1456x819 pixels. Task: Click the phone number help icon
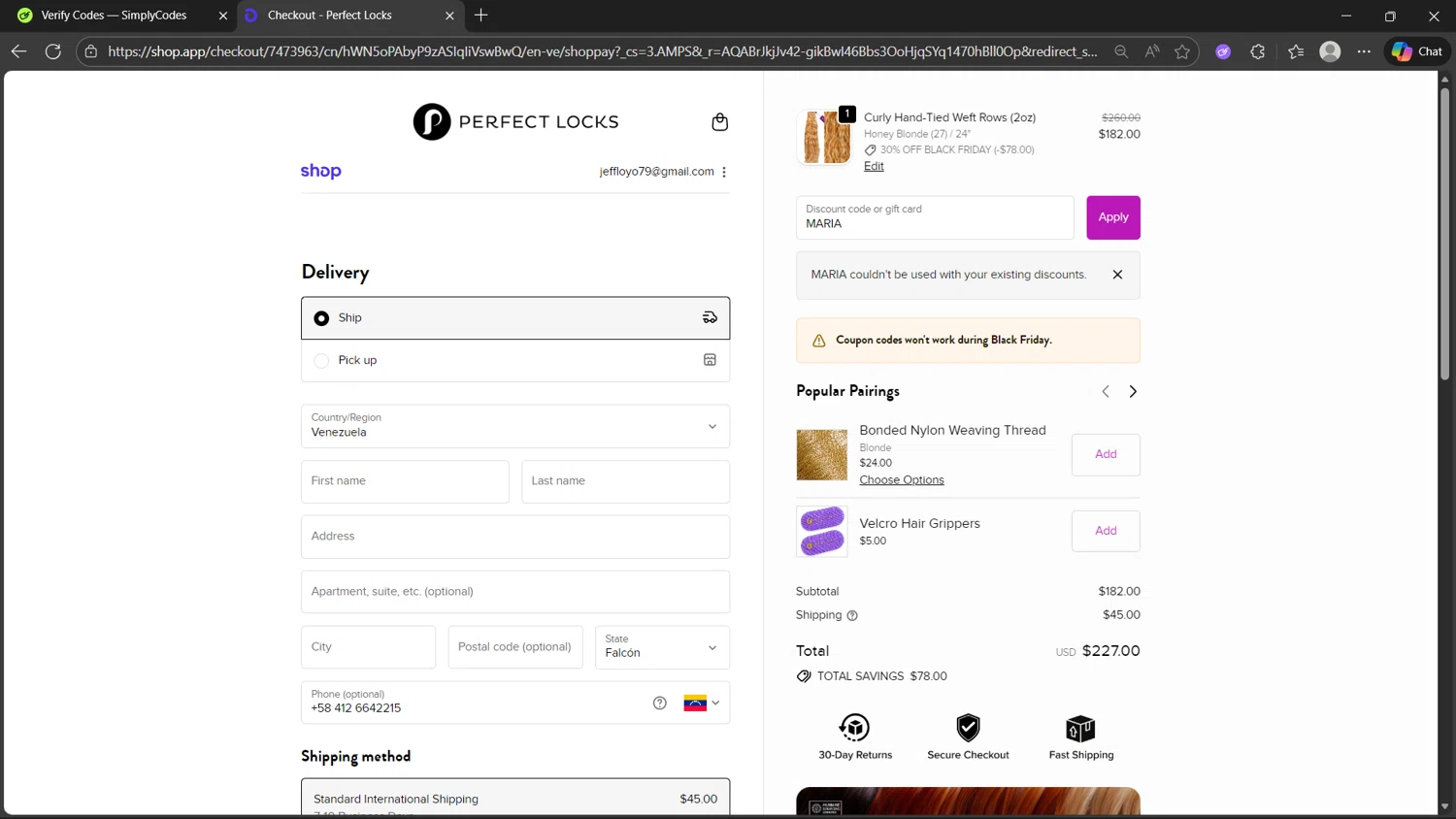[x=660, y=703]
